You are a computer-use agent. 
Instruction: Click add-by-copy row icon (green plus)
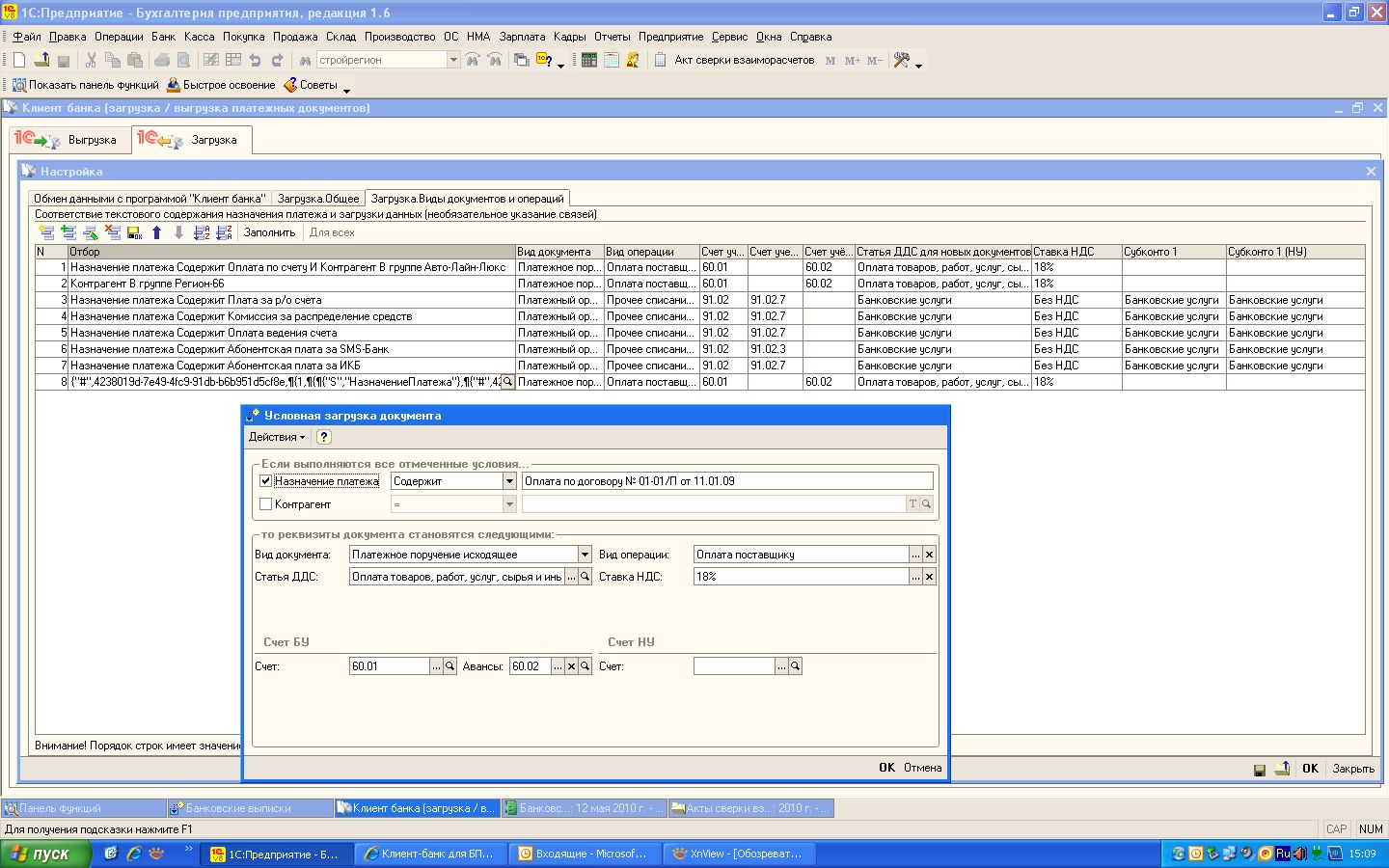pyautogui.click(x=68, y=232)
